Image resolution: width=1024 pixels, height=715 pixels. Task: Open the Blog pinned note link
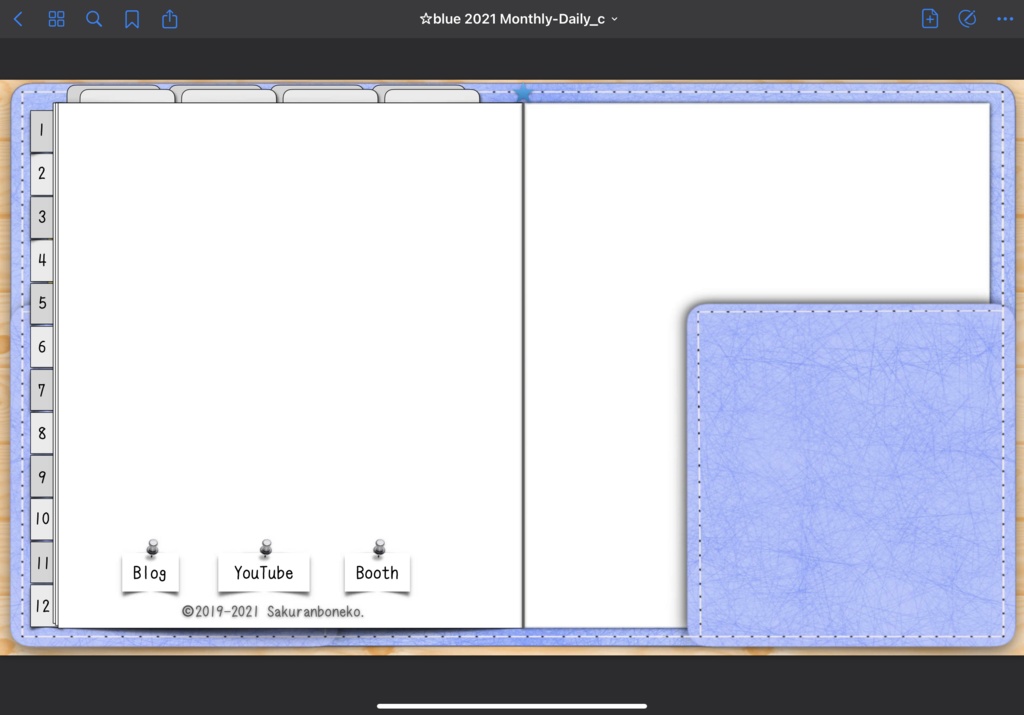pos(150,573)
